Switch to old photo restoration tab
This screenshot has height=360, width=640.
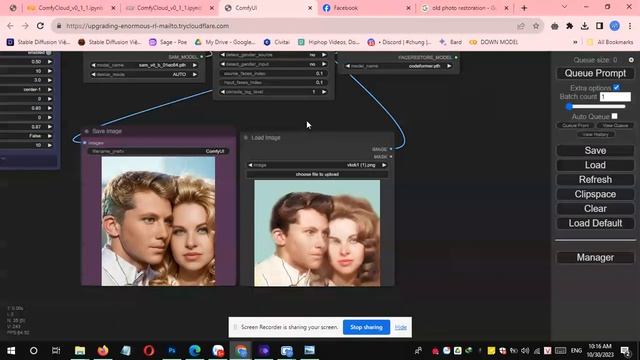(464, 8)
